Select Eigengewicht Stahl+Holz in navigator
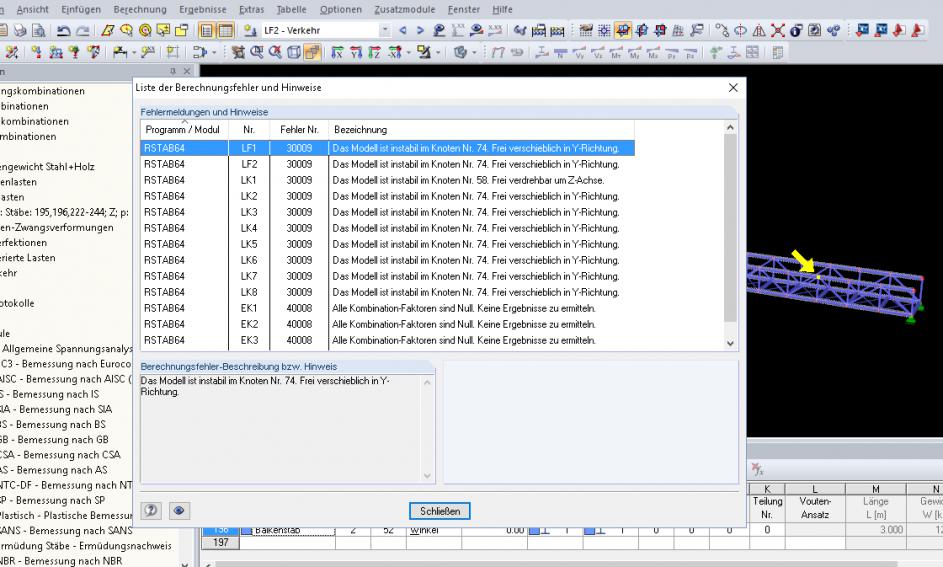 47,167
